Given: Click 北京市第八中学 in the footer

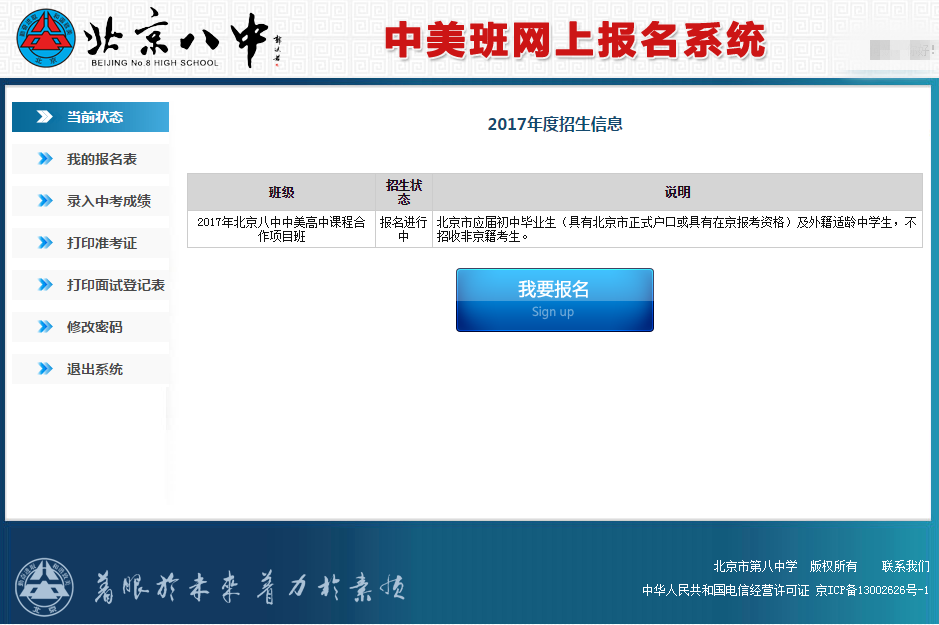Looking at the screenshot, I should [755, 566].
